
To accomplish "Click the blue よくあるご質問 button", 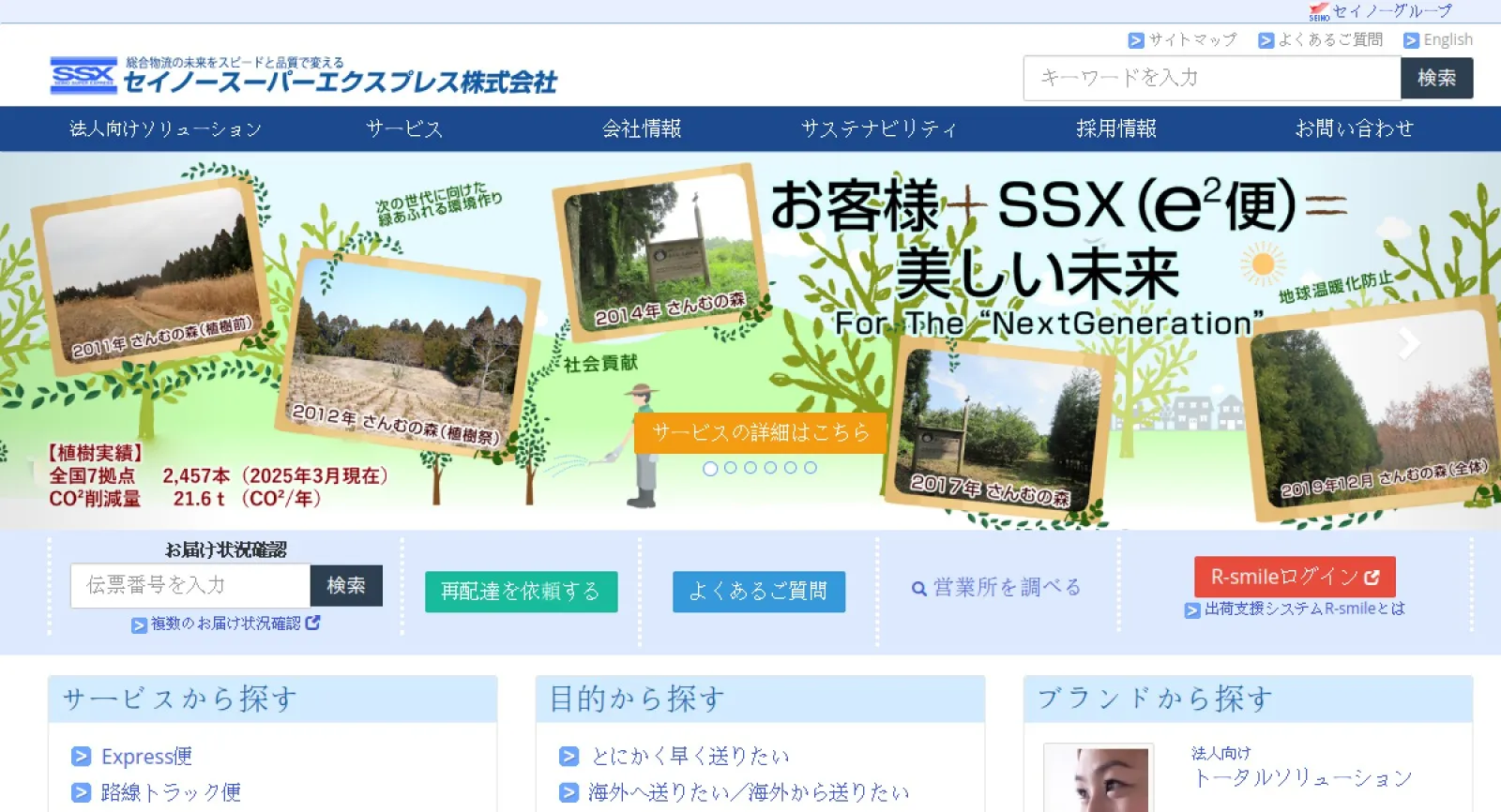I will 759,592.
